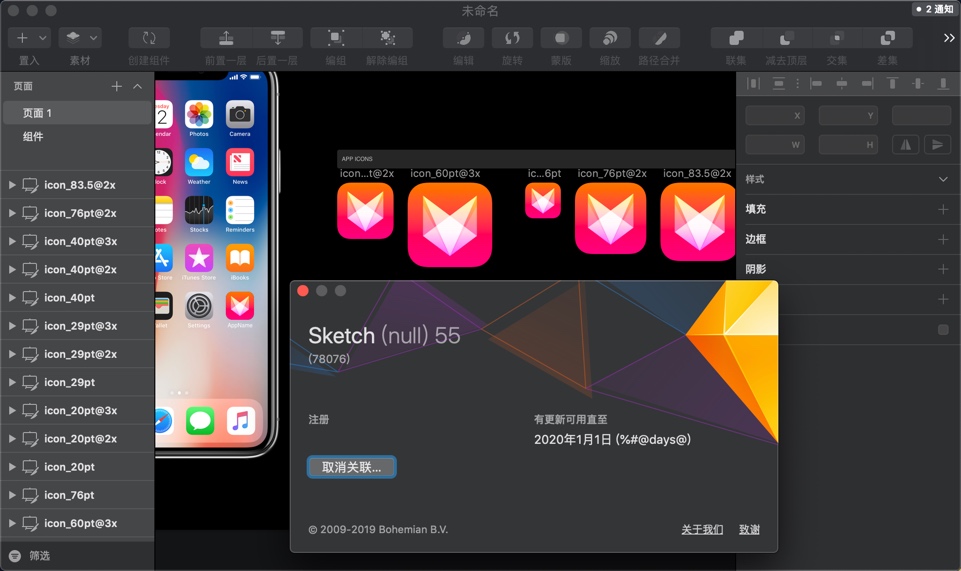Select the icon_76pt layer row

point(77,494)
